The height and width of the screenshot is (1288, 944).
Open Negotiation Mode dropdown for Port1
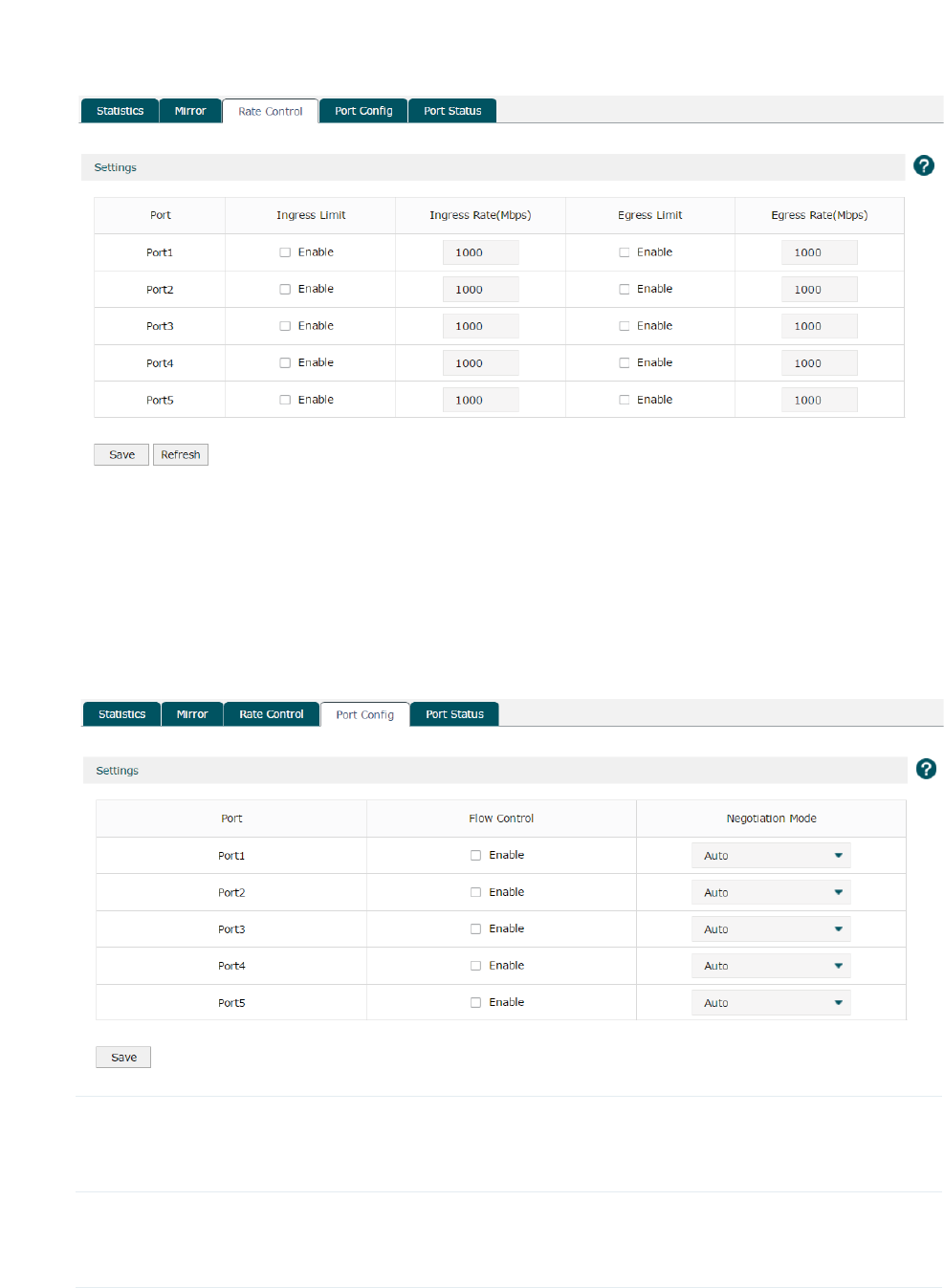point(771,856)
